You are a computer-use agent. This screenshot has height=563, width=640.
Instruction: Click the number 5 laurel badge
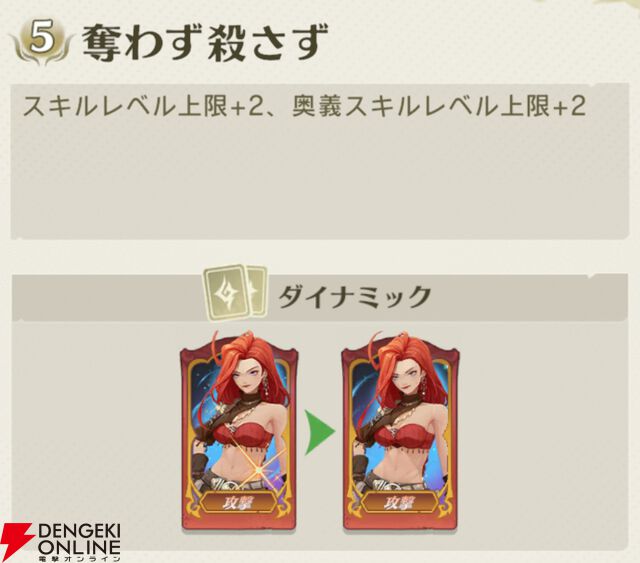tap(42, 42)
